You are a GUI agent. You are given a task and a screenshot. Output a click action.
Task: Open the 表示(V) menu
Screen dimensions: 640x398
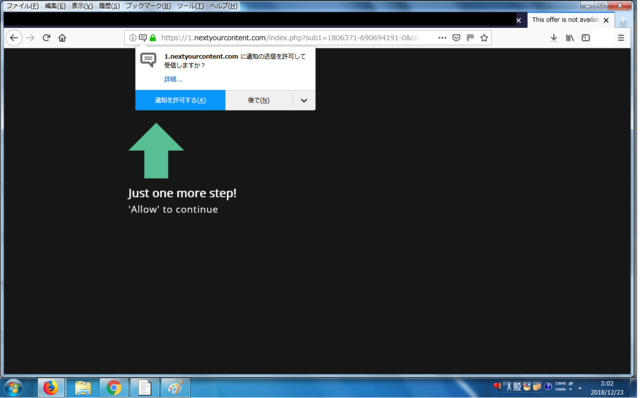tap(82, 6)
